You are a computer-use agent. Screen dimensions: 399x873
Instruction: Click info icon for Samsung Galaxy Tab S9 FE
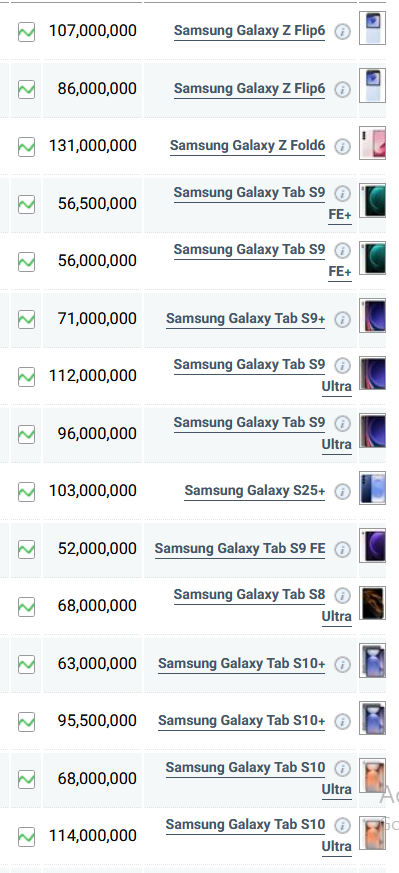(343, 550)
